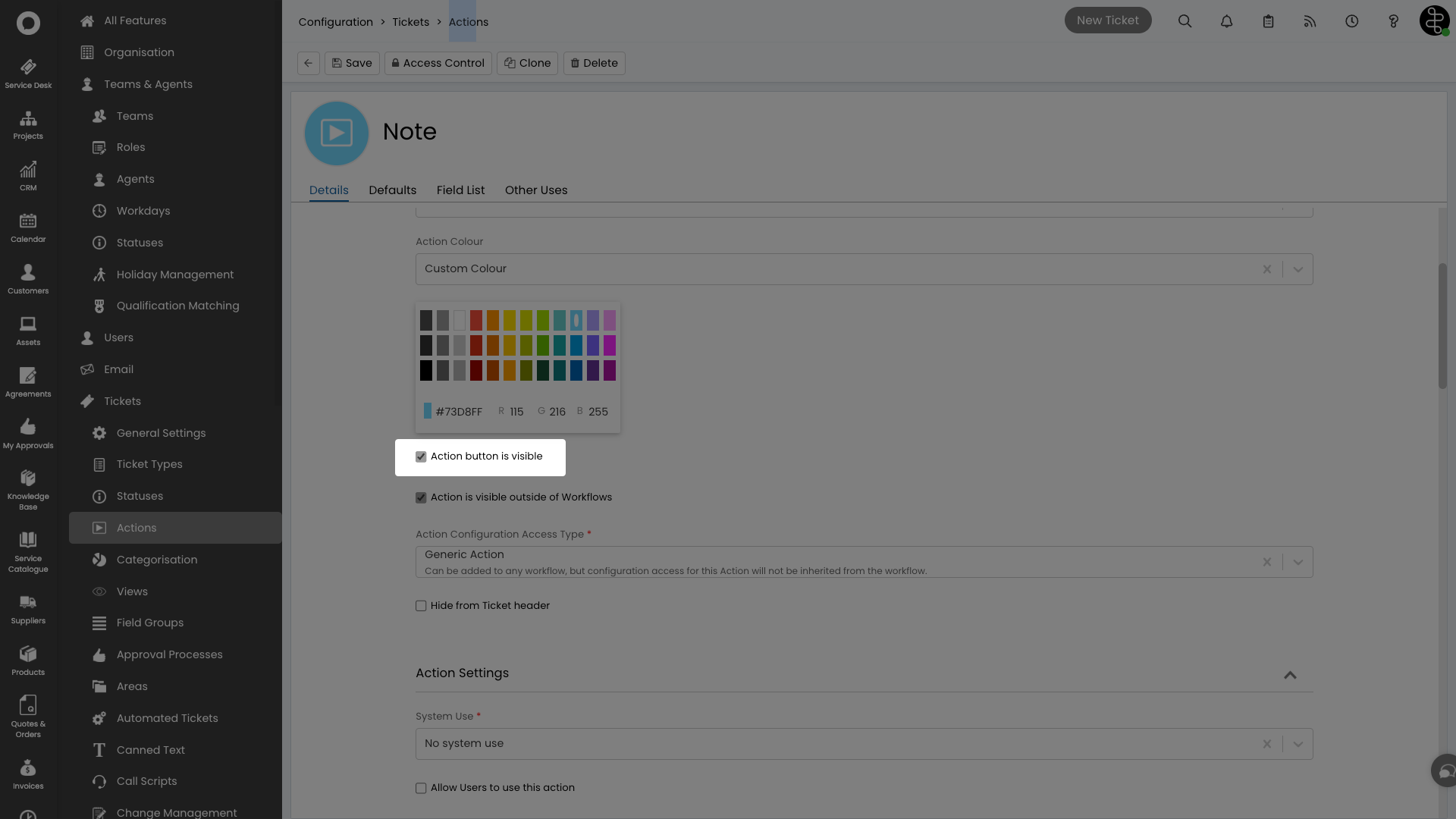Click the Clone button

(527, 63)
